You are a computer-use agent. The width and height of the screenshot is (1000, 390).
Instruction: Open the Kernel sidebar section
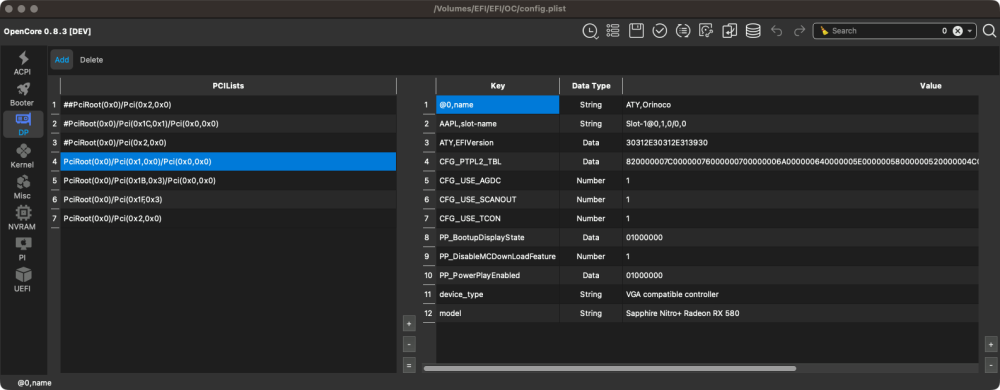23,155
